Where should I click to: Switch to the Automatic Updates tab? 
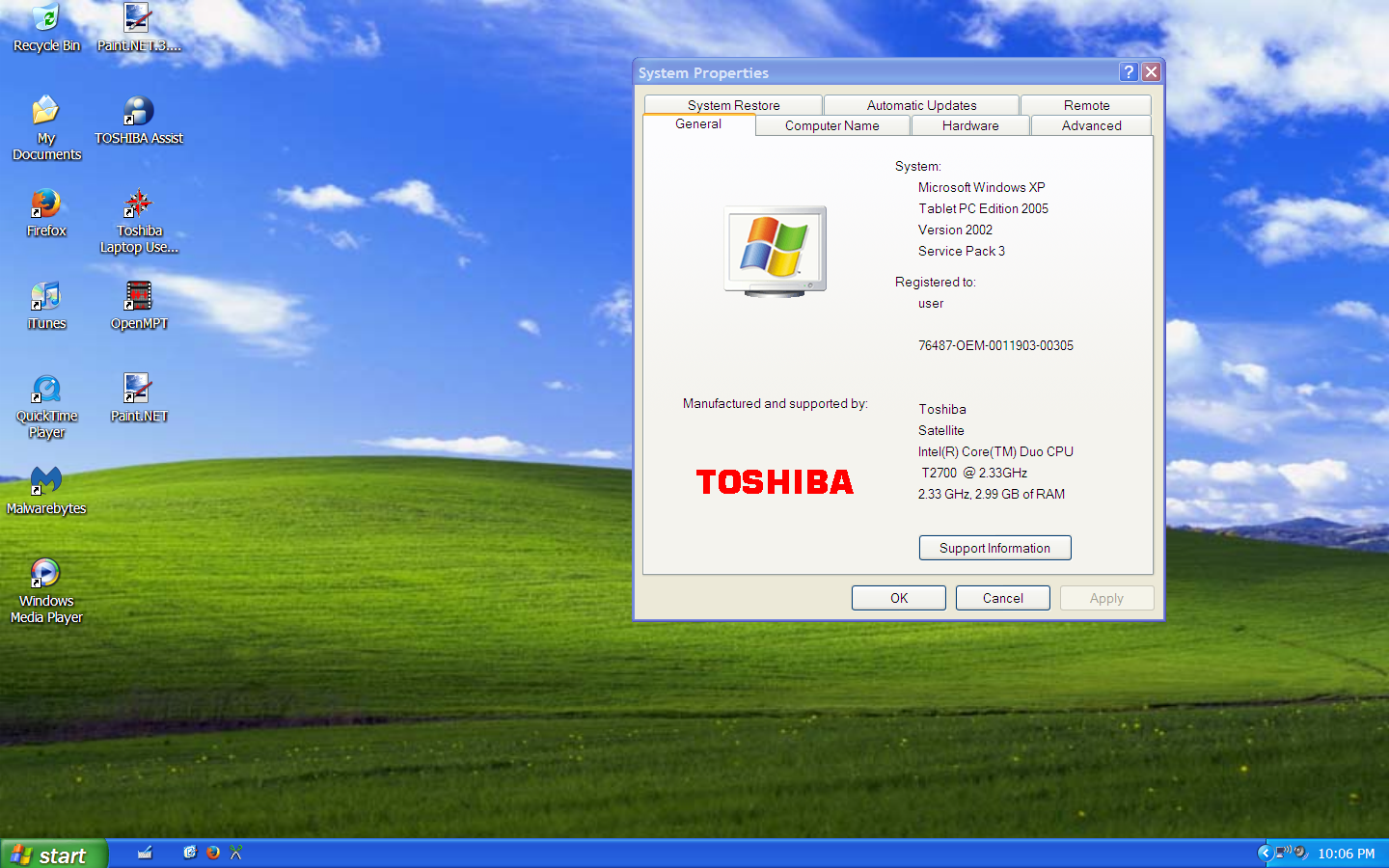921,105
